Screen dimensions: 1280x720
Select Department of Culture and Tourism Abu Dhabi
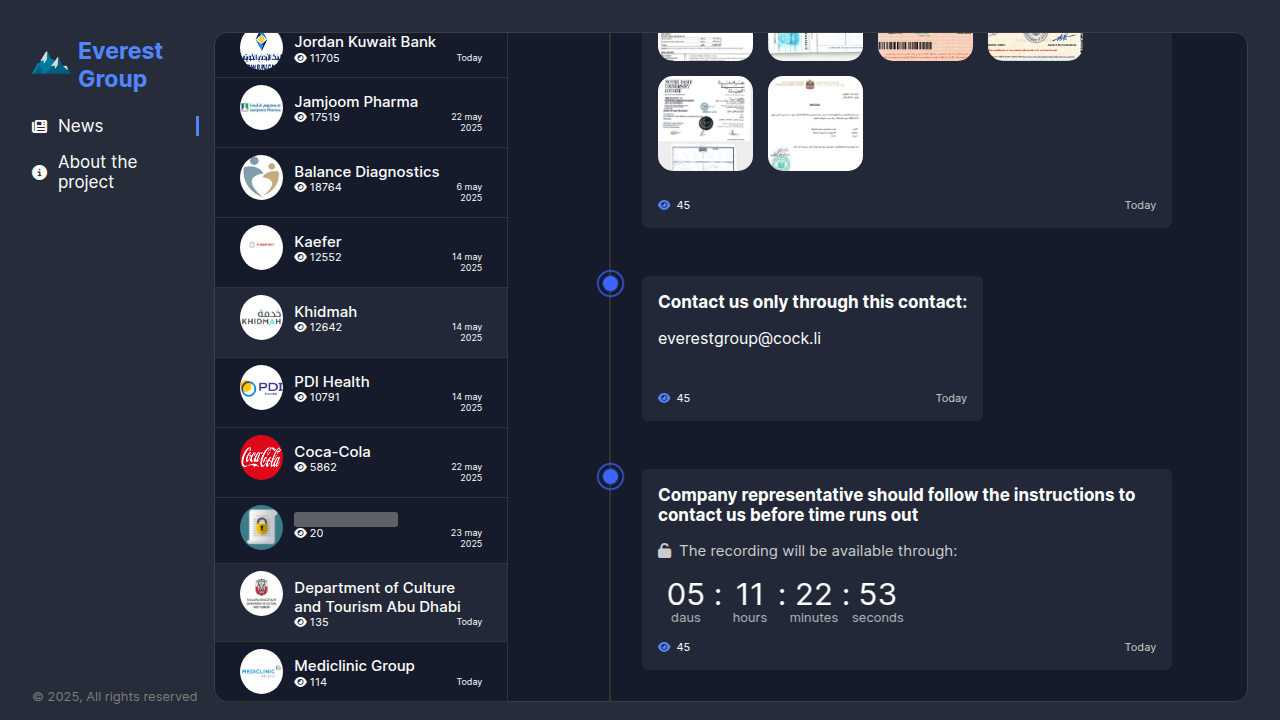[x=361, y=603]
